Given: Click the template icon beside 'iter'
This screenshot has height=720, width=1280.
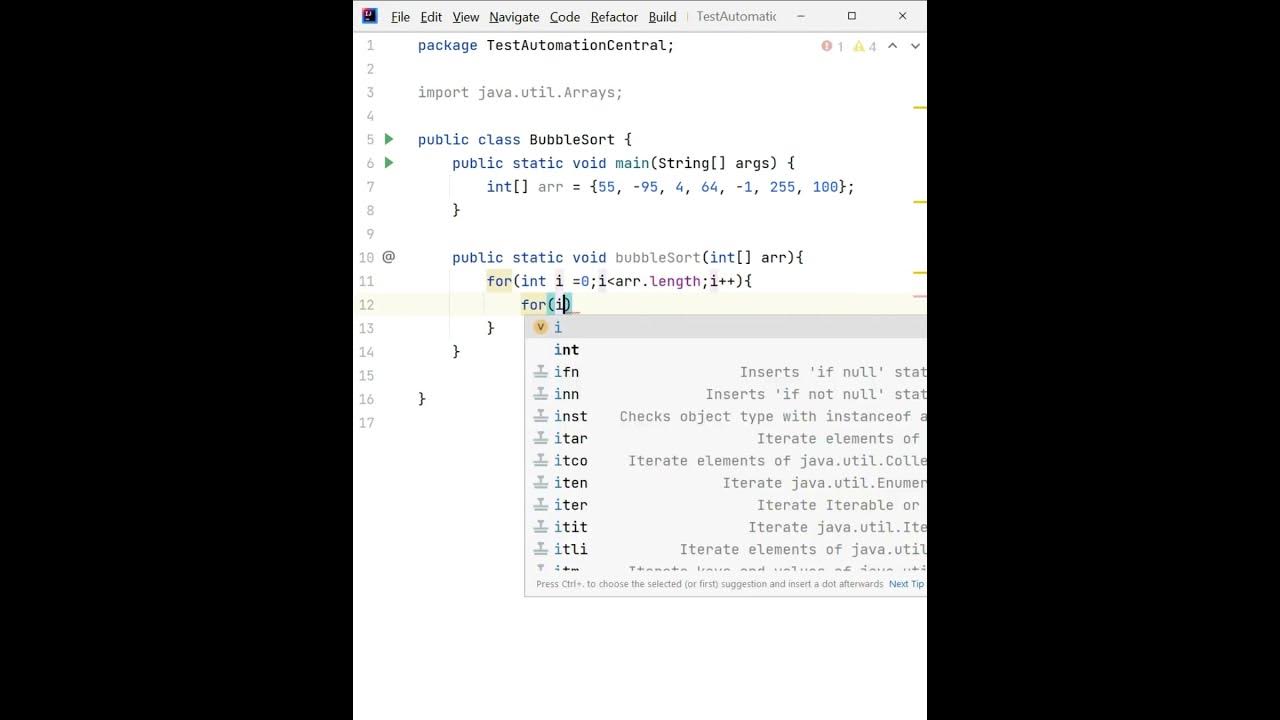Looking at the screenshot, I should tap(540, 505).
